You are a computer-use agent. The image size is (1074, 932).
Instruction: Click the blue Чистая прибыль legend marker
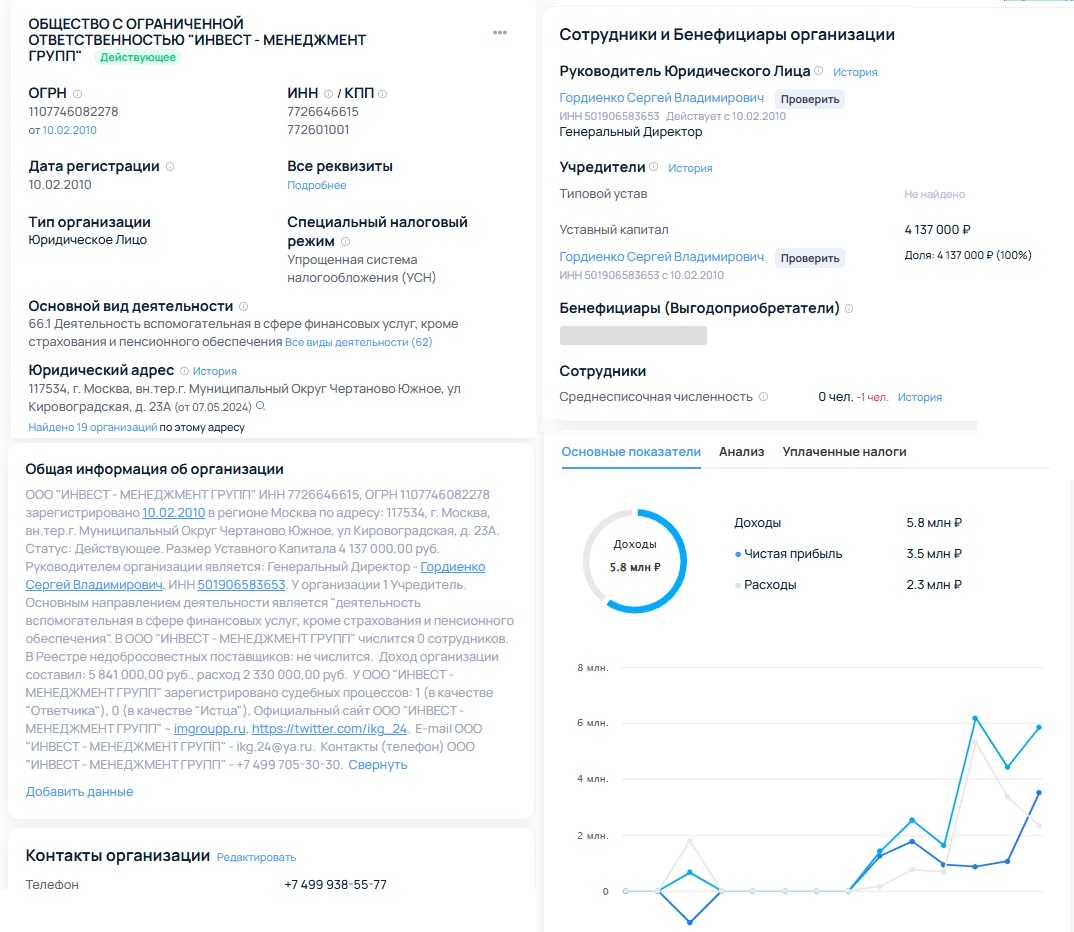(737, 553)
